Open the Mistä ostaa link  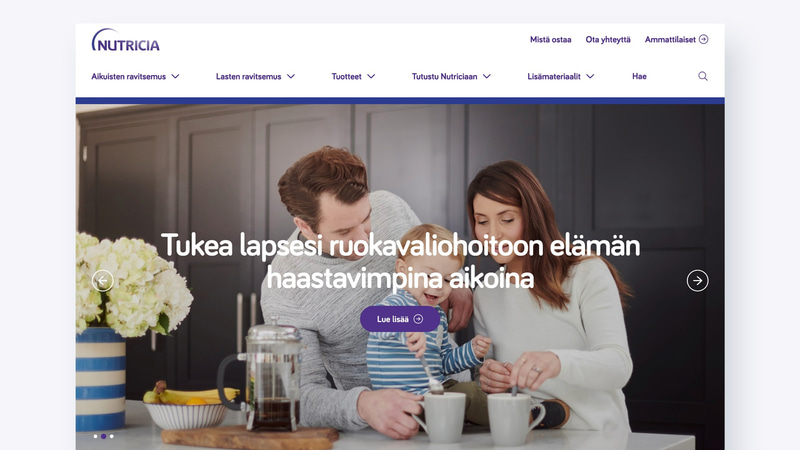click(551, 39)
